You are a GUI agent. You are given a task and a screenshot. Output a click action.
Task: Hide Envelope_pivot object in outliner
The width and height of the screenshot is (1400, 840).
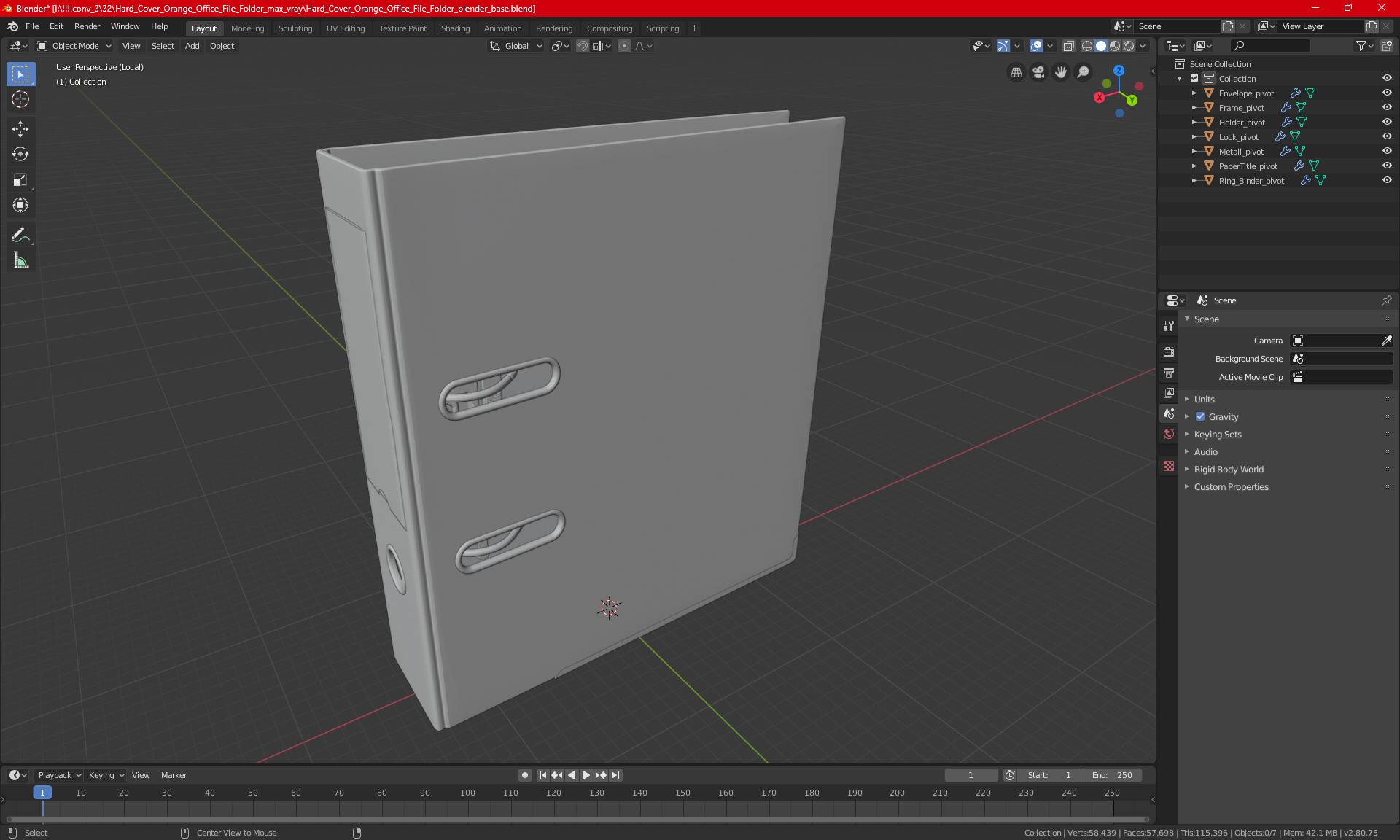point(1387,93)
